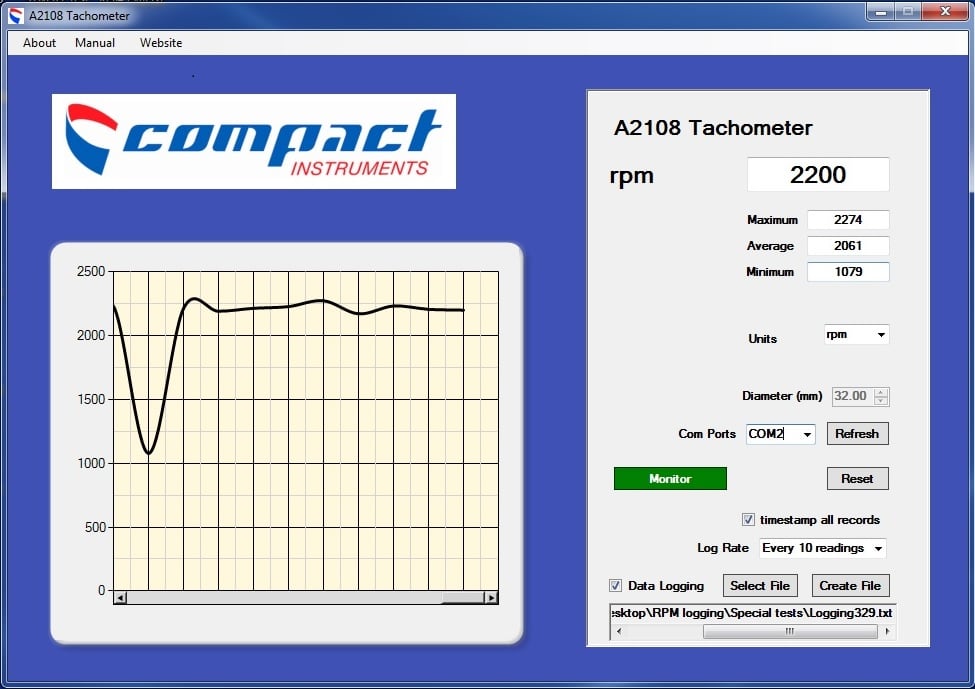The height and width of the screenshot is (689, 975).
Task: Click the Average value field 2061
Action: [848, 246]
